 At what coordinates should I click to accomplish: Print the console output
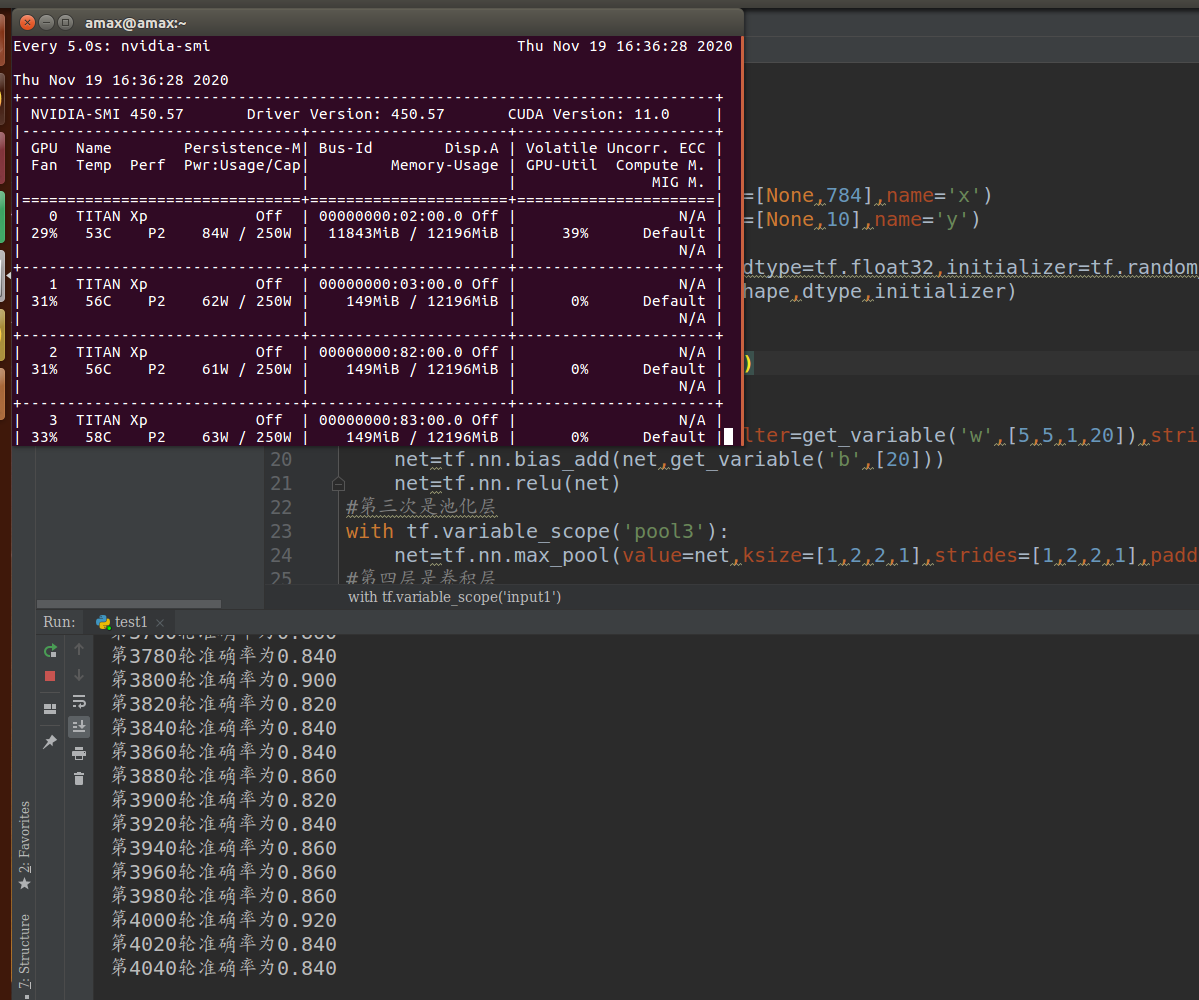tap(79, 754)
